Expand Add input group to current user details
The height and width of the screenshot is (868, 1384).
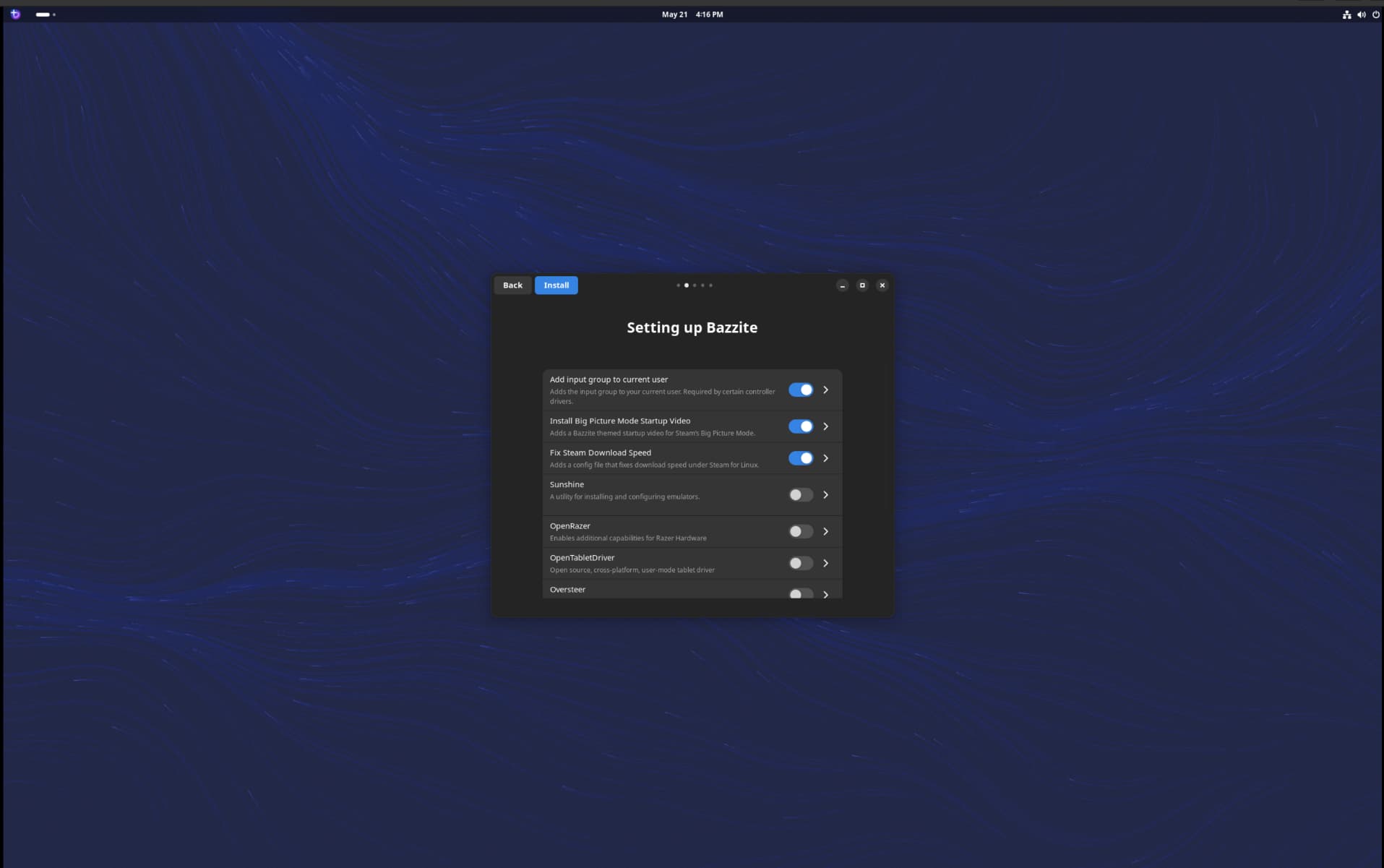click(825, 390)
